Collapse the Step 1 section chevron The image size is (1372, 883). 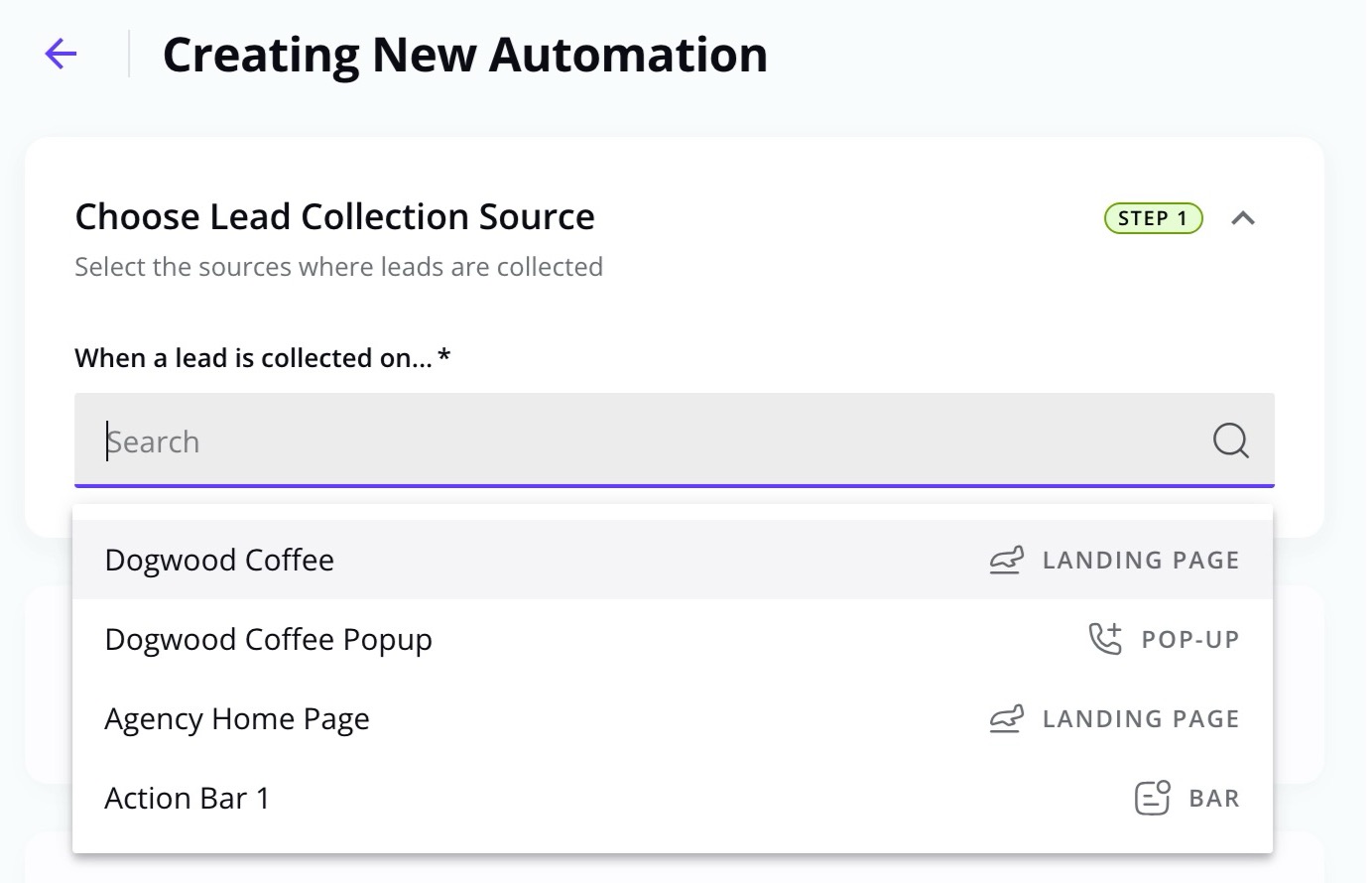(1243, 218)
